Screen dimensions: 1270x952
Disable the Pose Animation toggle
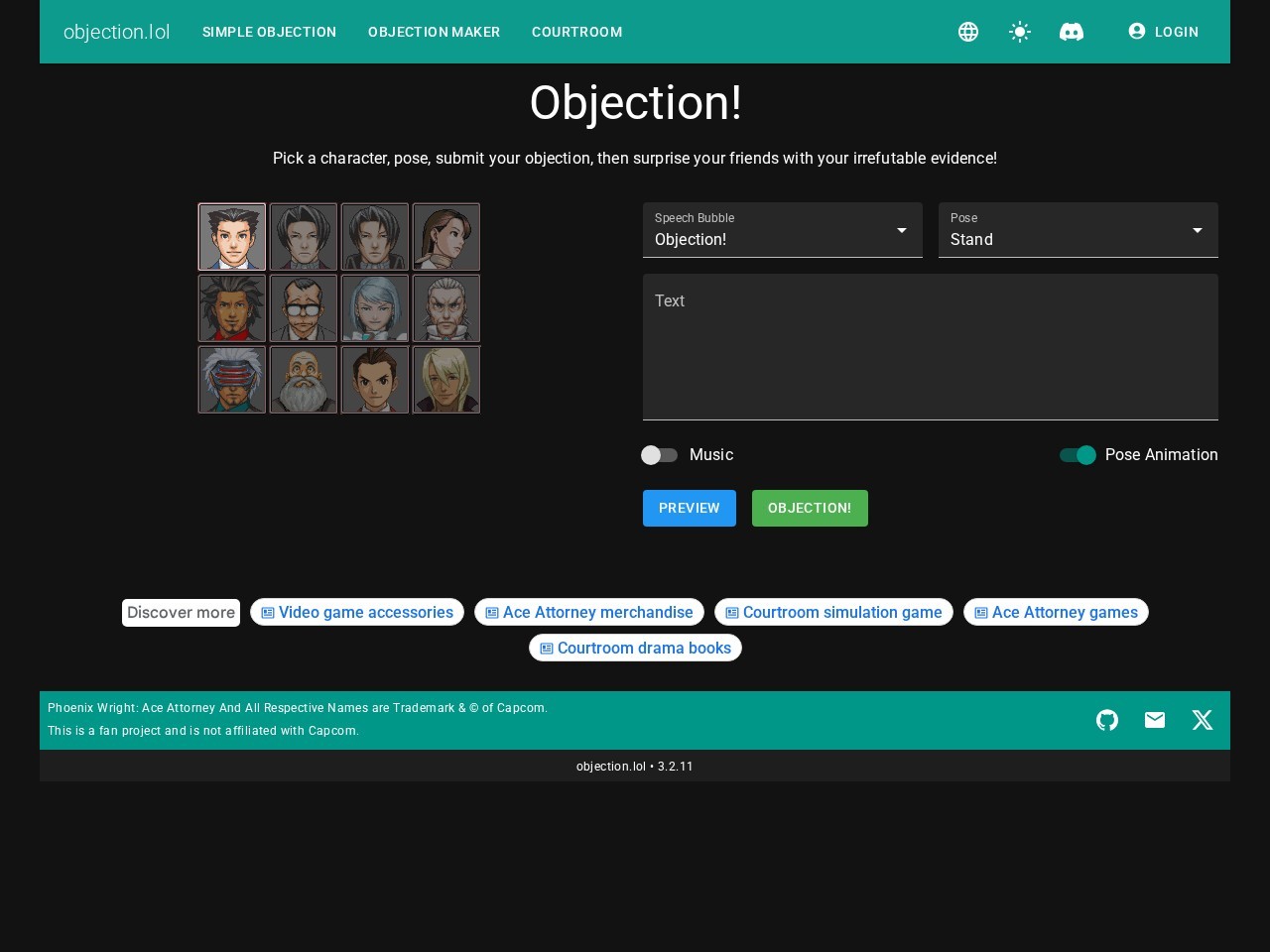click(x=1078, y=455)
